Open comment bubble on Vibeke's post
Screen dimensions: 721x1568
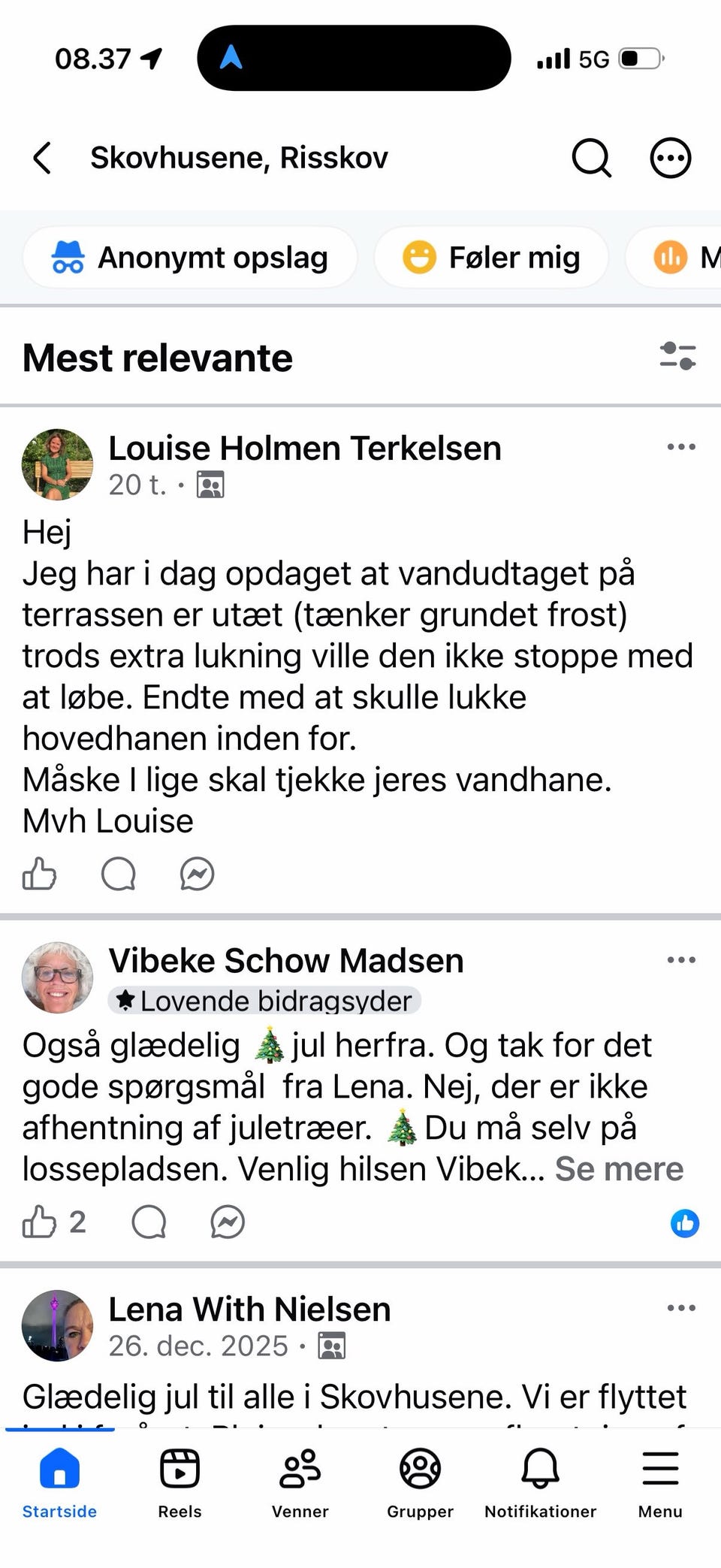click(149, 1222)
